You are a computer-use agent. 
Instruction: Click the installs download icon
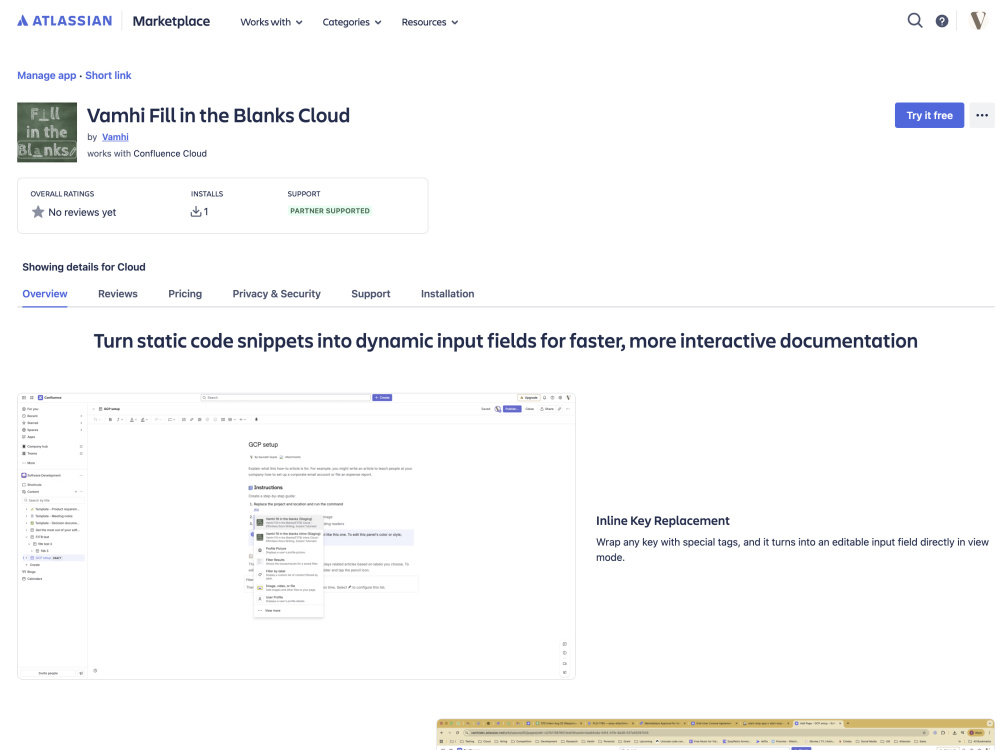point(196,212)
